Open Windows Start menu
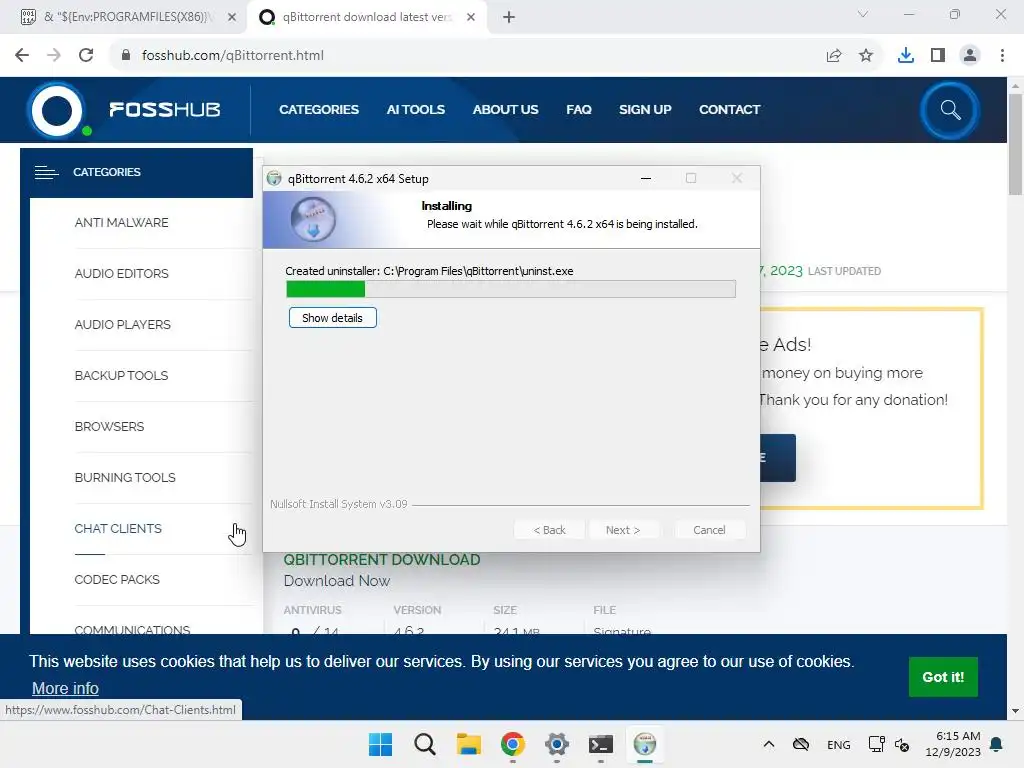Image resolution: width=1024 pixels, height=768 pixels. coord(380,744)
